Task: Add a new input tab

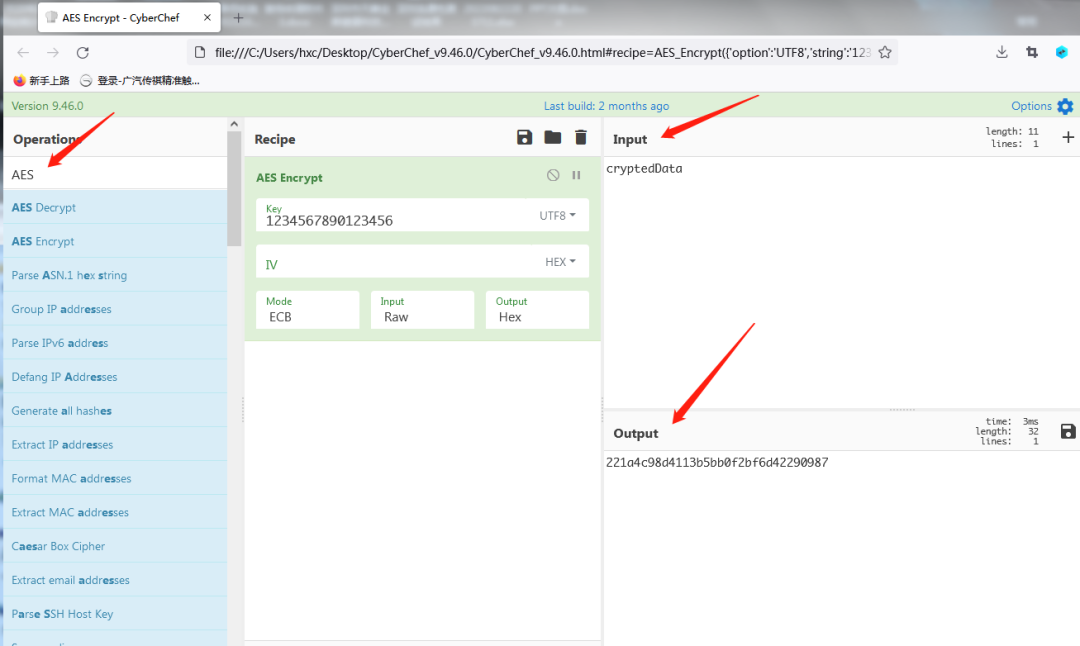Action: (x=1068, y=137)
